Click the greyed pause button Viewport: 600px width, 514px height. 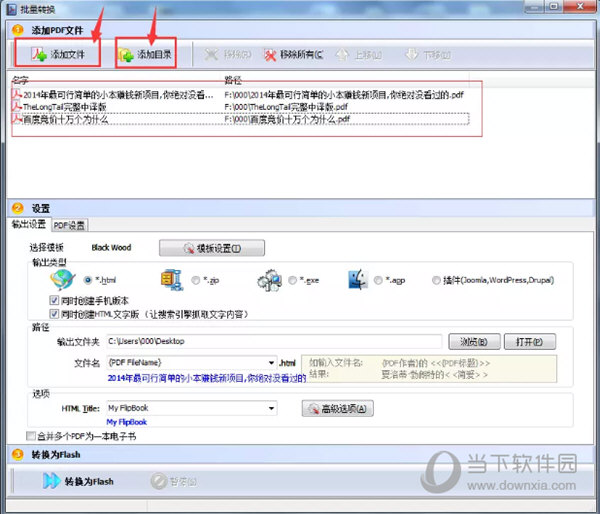(174, 481)
